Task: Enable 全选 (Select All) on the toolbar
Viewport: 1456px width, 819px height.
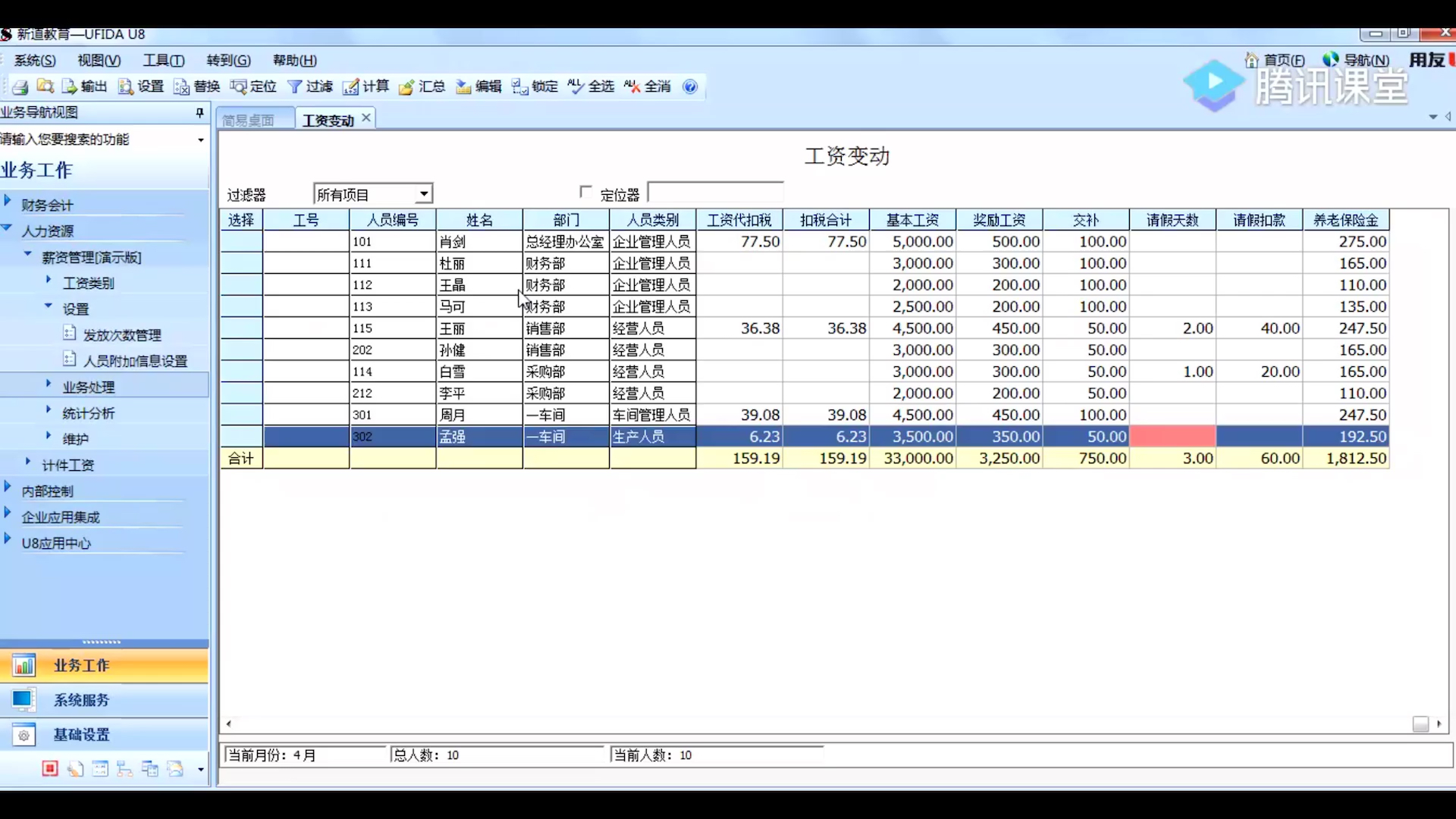Action: tap(591, 86)
